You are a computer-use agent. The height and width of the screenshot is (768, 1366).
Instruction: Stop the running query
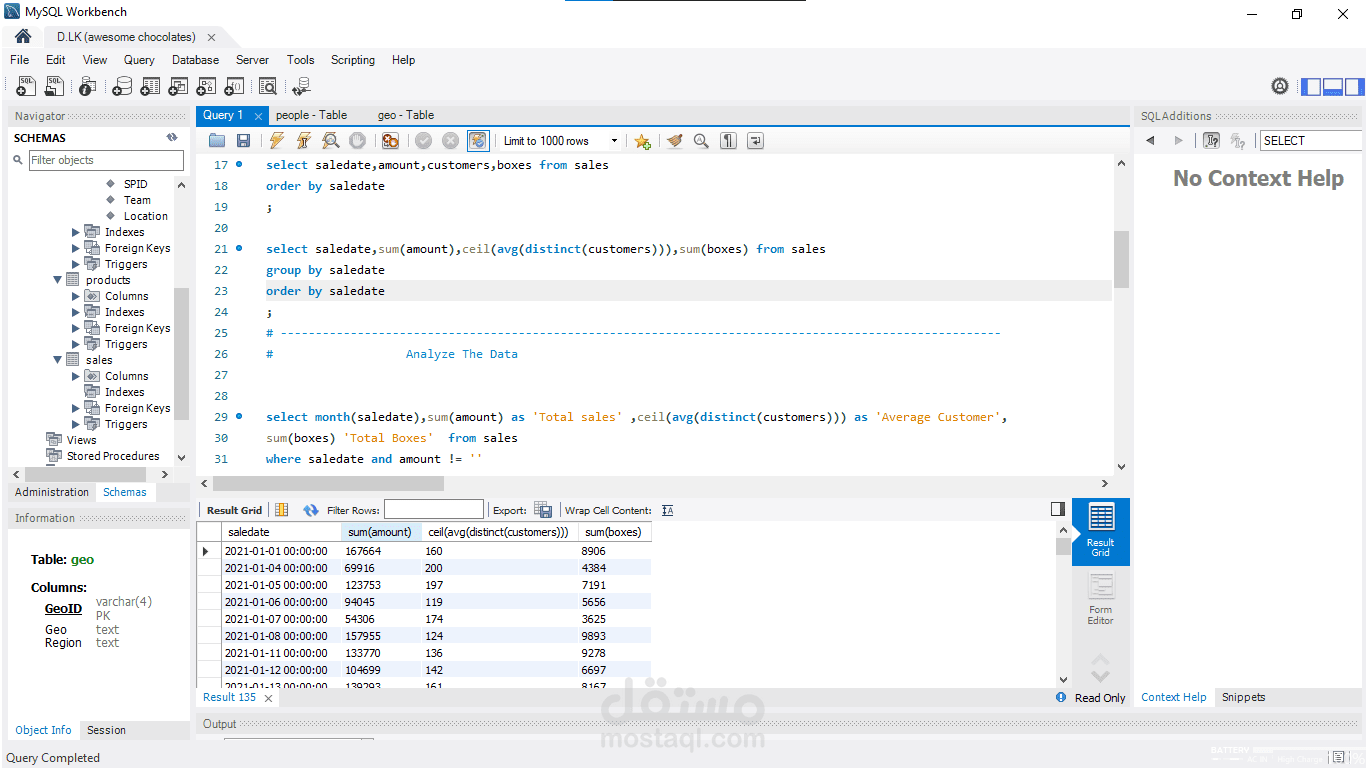(357, 141)
